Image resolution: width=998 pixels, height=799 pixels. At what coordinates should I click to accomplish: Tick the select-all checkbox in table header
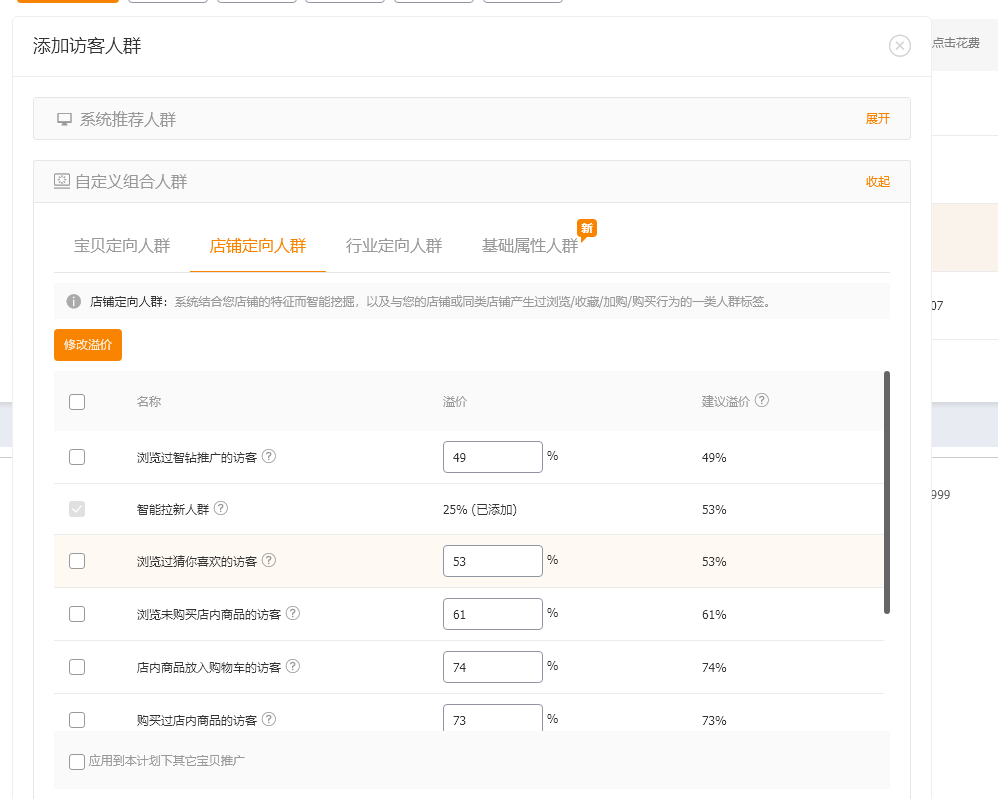[x=77, y=402]
